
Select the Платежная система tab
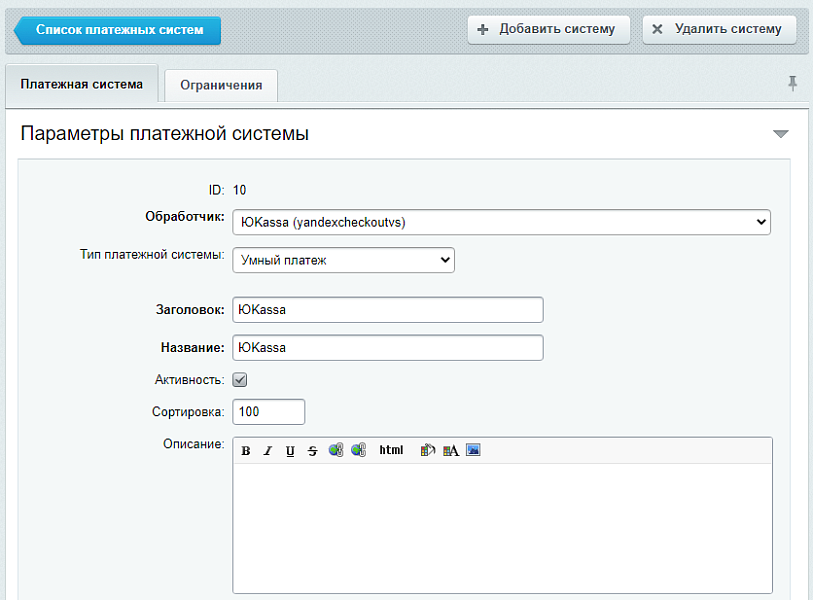(x=82, y=84)
